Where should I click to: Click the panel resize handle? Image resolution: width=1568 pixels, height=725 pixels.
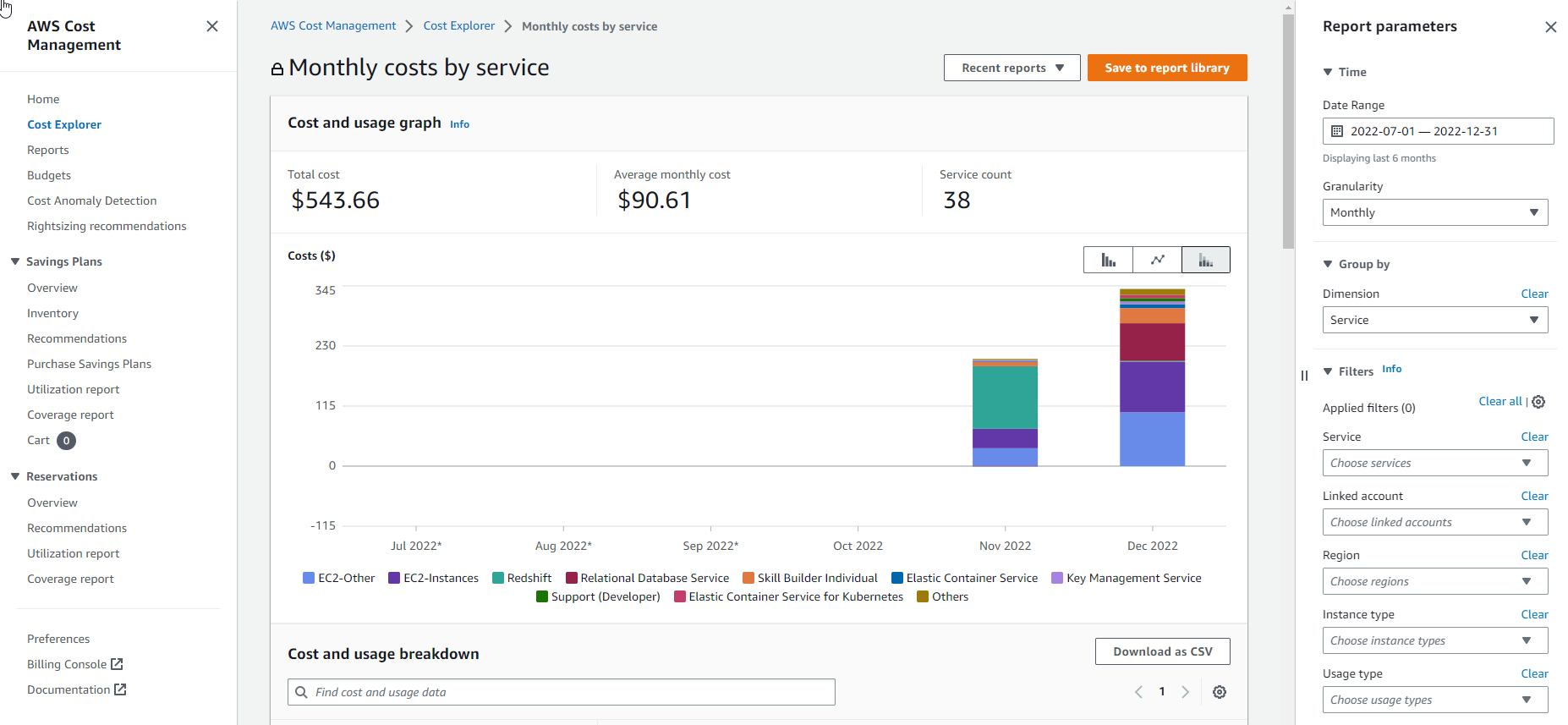pyautogui.click(x=1304, y=375)
